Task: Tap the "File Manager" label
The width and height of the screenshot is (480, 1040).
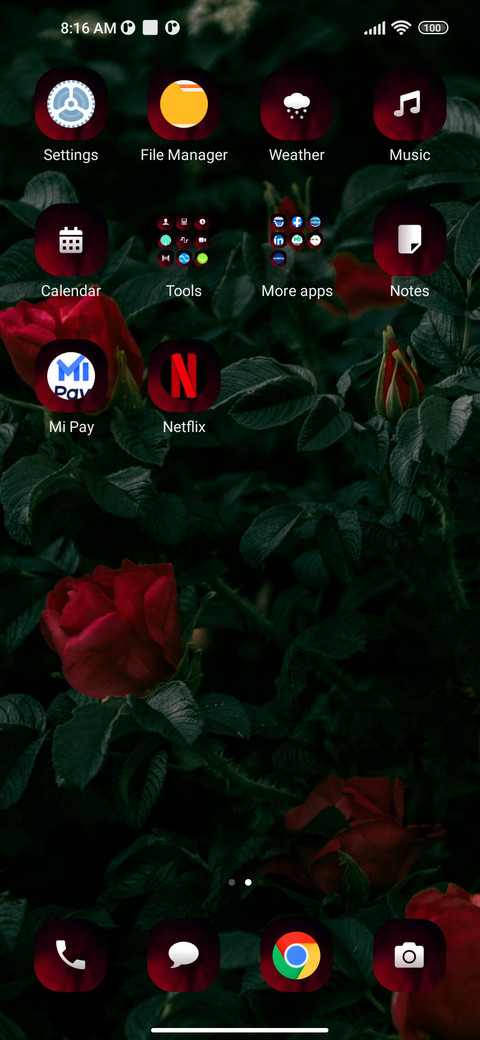Action: (184, 155)
